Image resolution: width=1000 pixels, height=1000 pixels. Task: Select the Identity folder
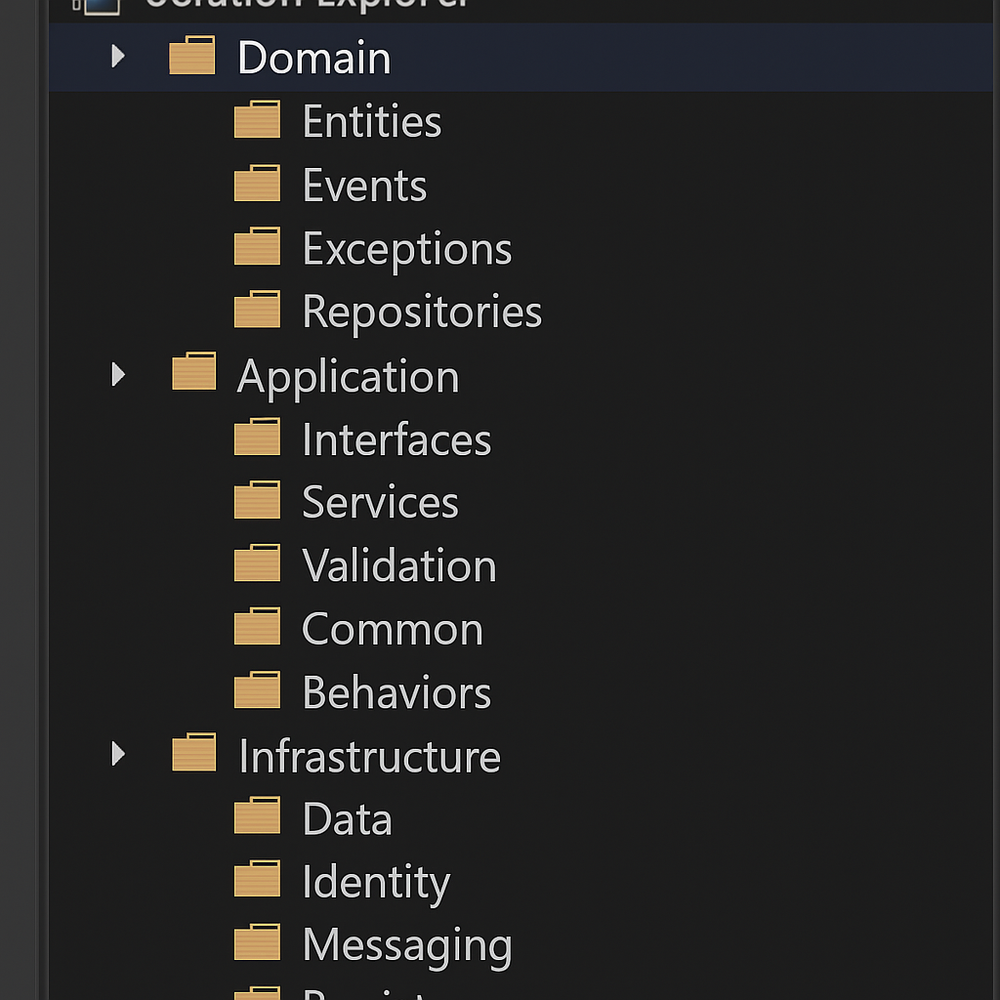click(x=375, y=881)
